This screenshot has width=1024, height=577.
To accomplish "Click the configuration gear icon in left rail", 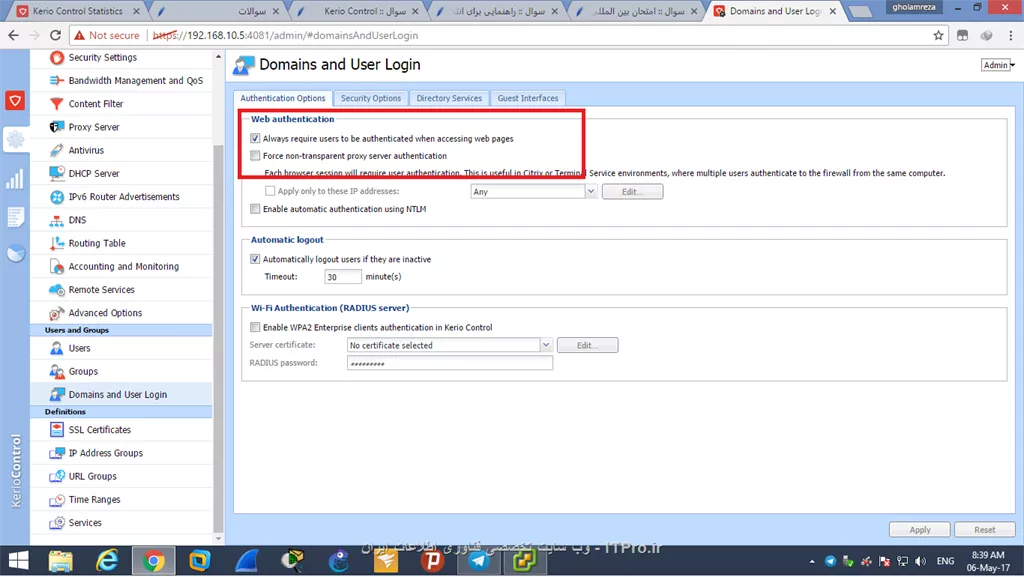I will pos(14,139).
